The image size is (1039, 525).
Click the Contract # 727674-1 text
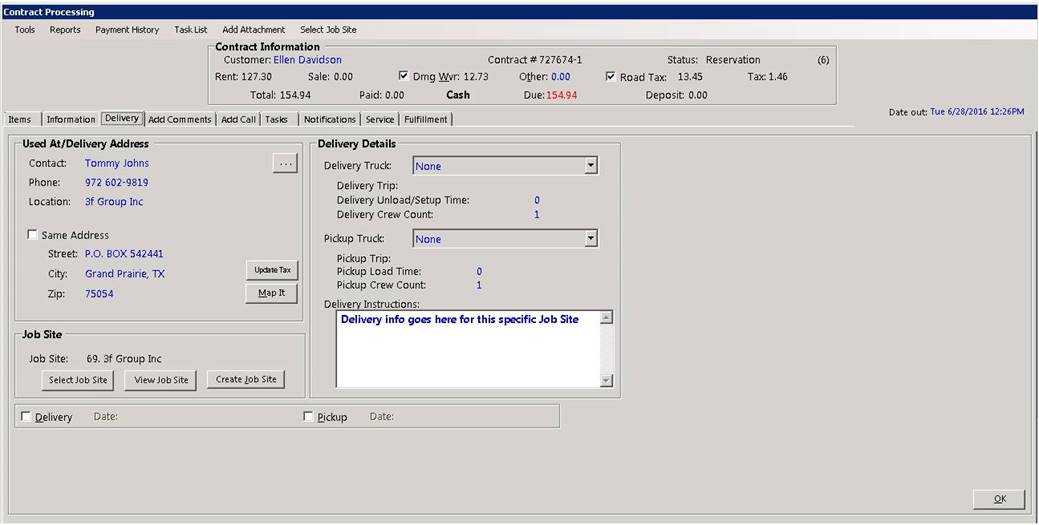(x=535, y=60)
